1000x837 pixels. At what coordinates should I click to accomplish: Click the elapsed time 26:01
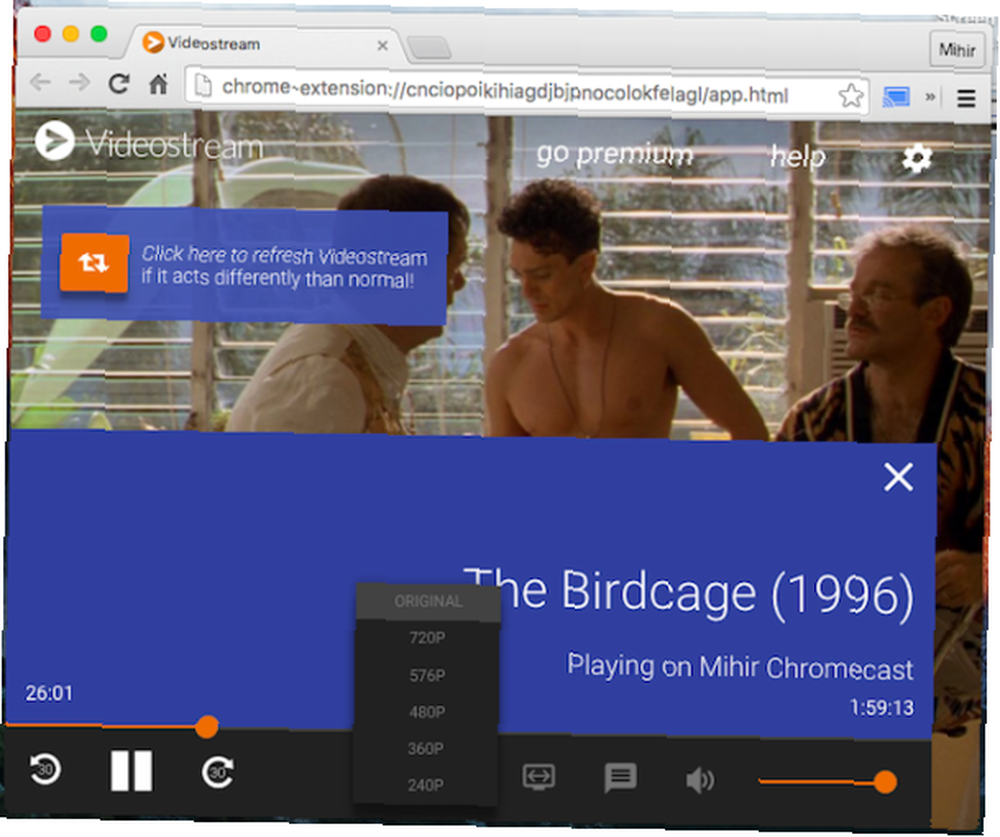pos(49,693)
